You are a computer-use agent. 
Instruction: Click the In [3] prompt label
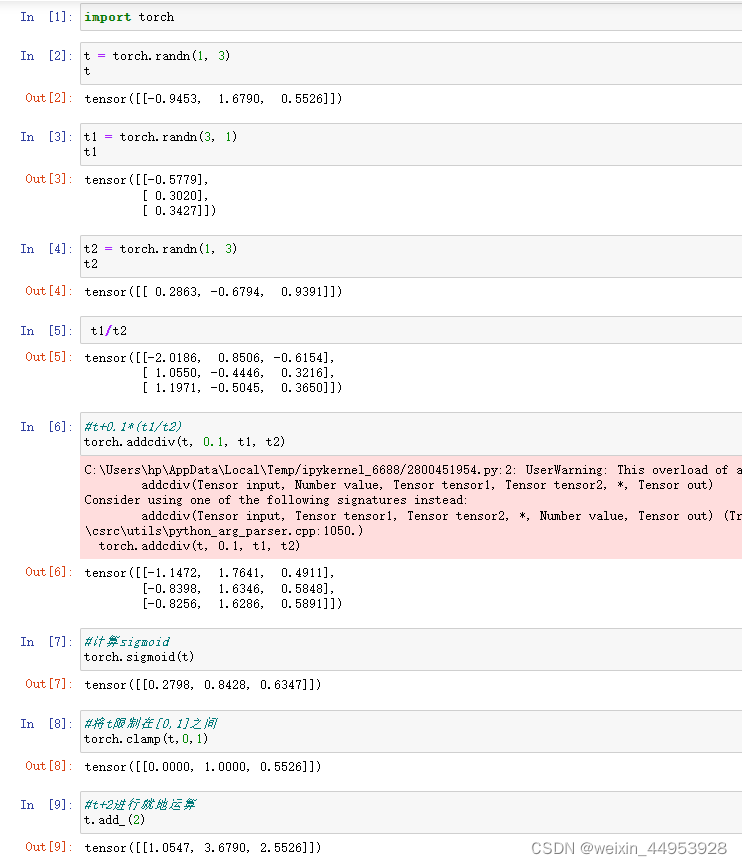46,137
